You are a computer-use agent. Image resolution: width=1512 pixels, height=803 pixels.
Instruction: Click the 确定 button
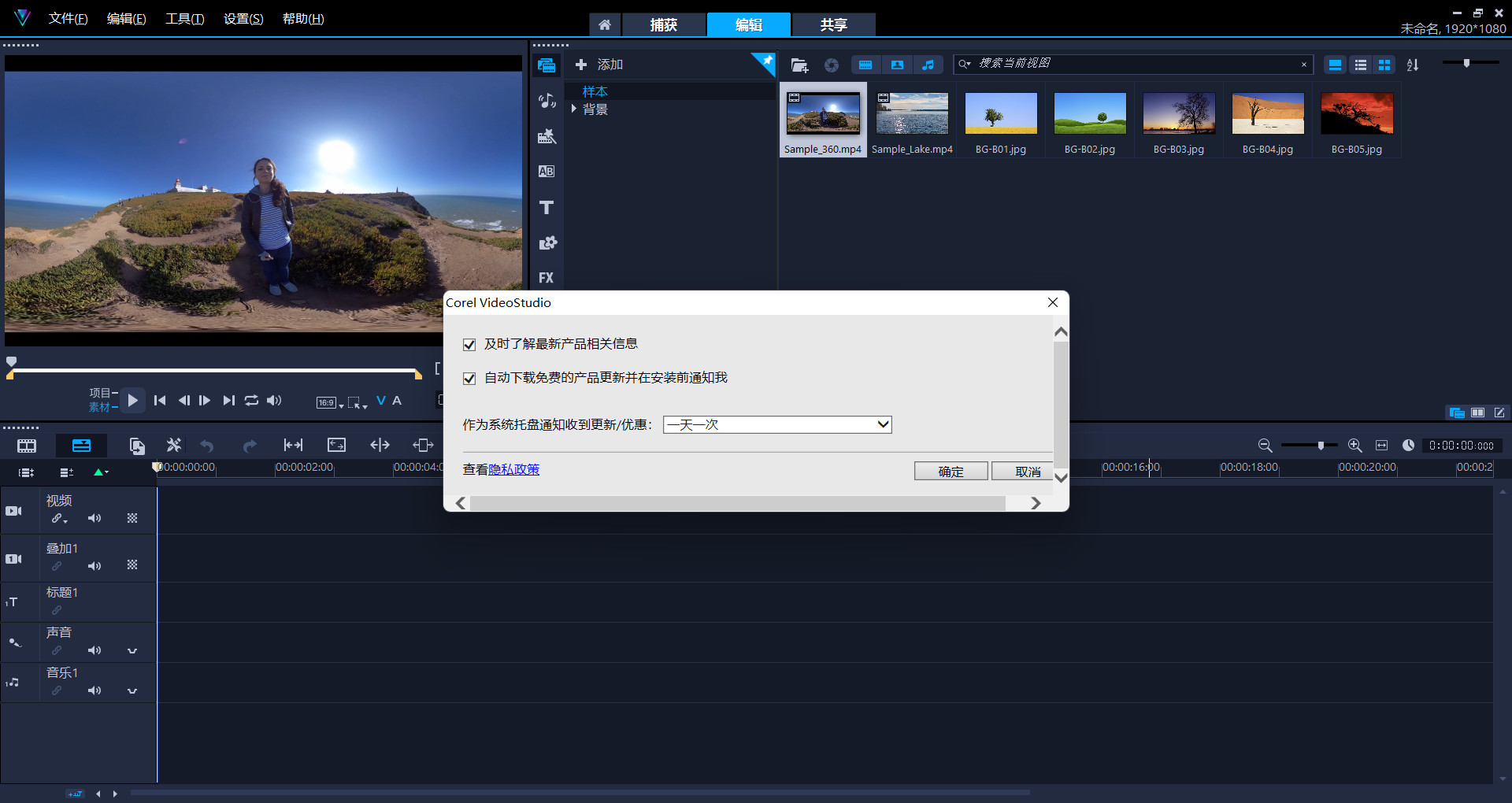click(x=951, y=471)
